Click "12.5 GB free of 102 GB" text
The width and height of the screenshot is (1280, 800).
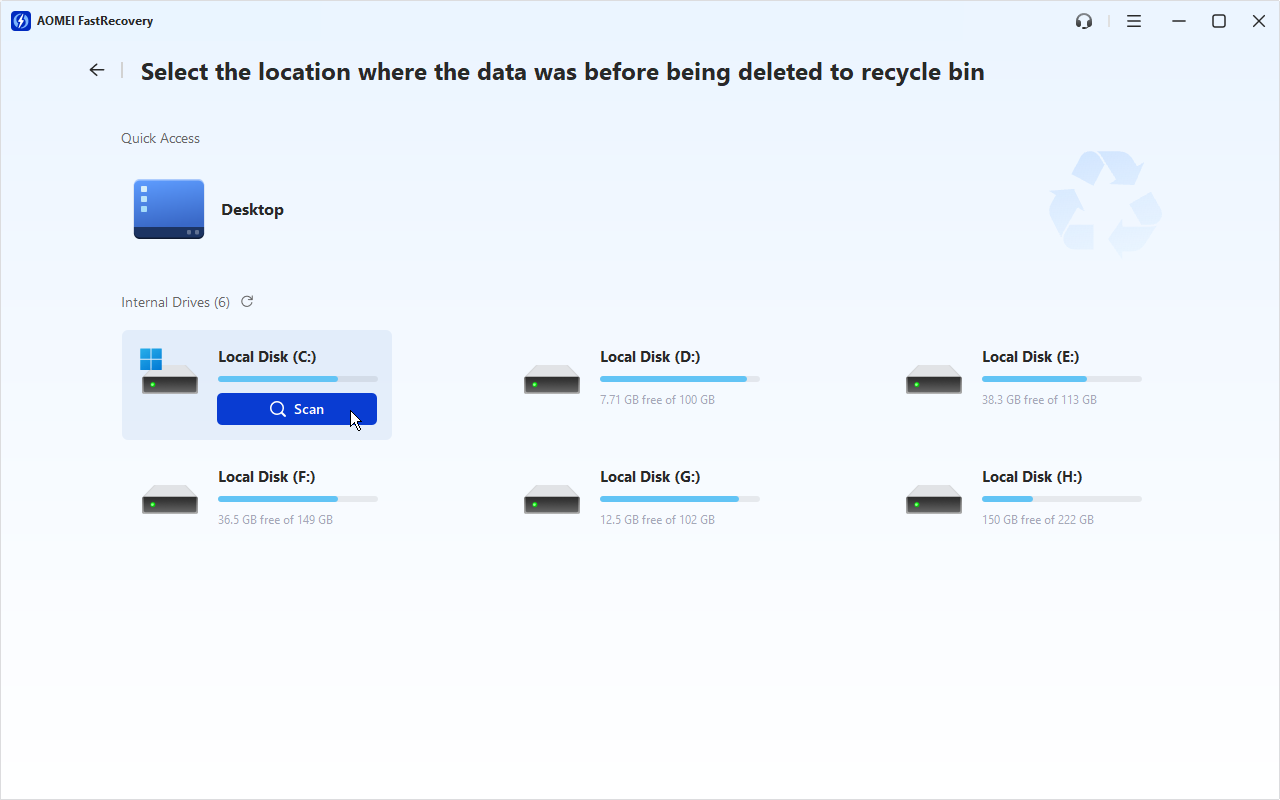click(657, 520)
